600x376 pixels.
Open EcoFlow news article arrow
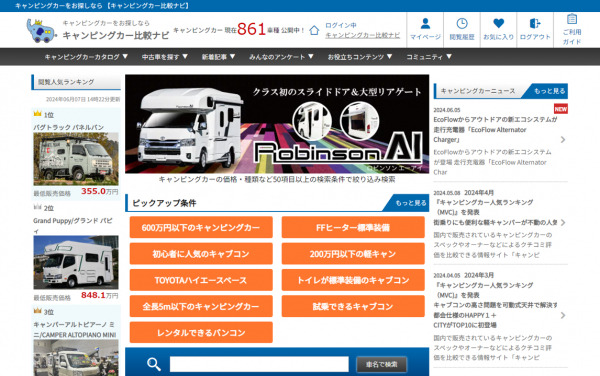pos(563,140)
